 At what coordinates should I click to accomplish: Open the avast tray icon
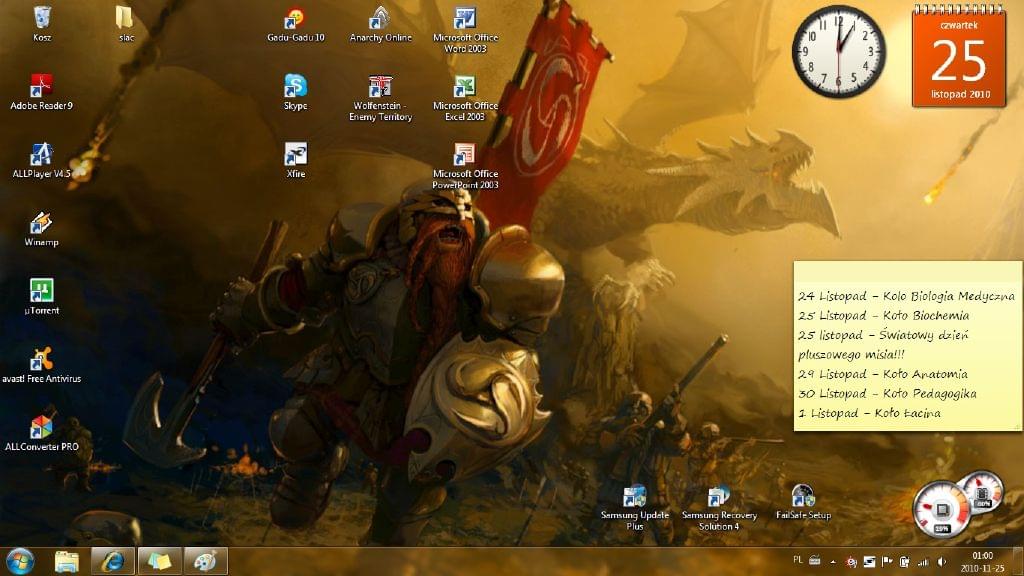pyautogui.click(x=851, y=562)
